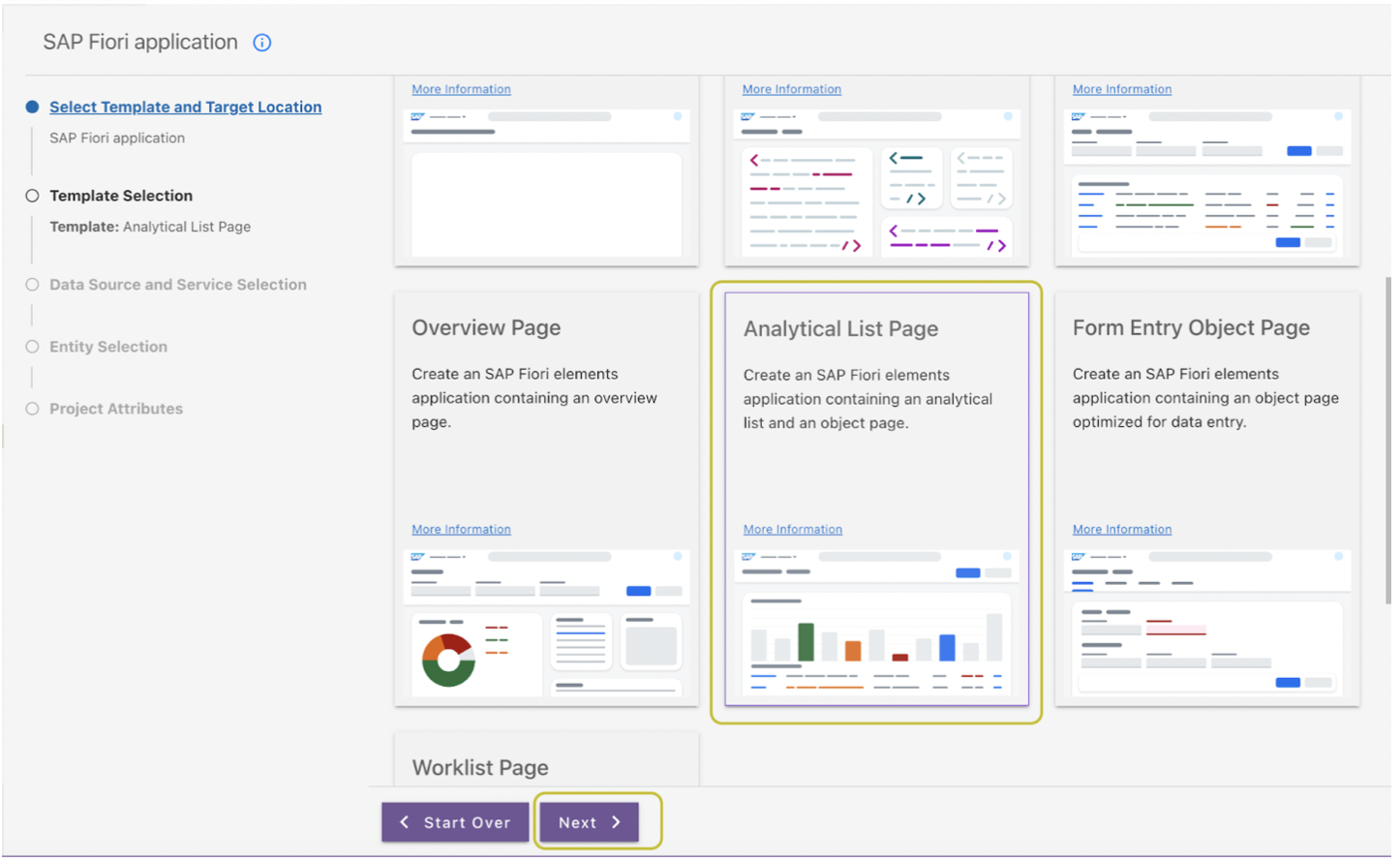Click the circle marker beside Template Selection
Viewport: 1400px width, 862px height.
(32, 196)
